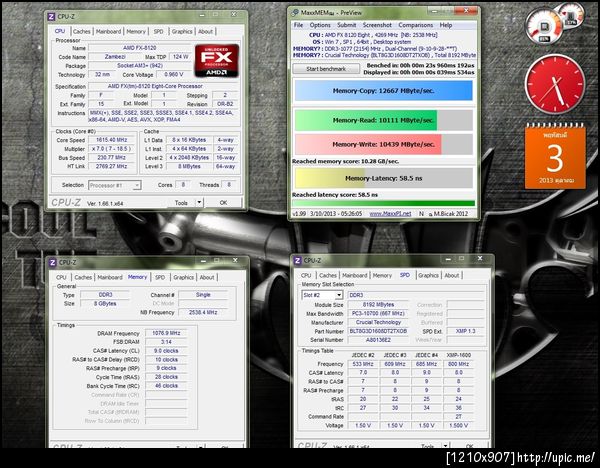Viewport: 600px width, 468px height.
Task: Open Mainboard tab in top CPU-Z window
Action: click(x=109, y=31)
